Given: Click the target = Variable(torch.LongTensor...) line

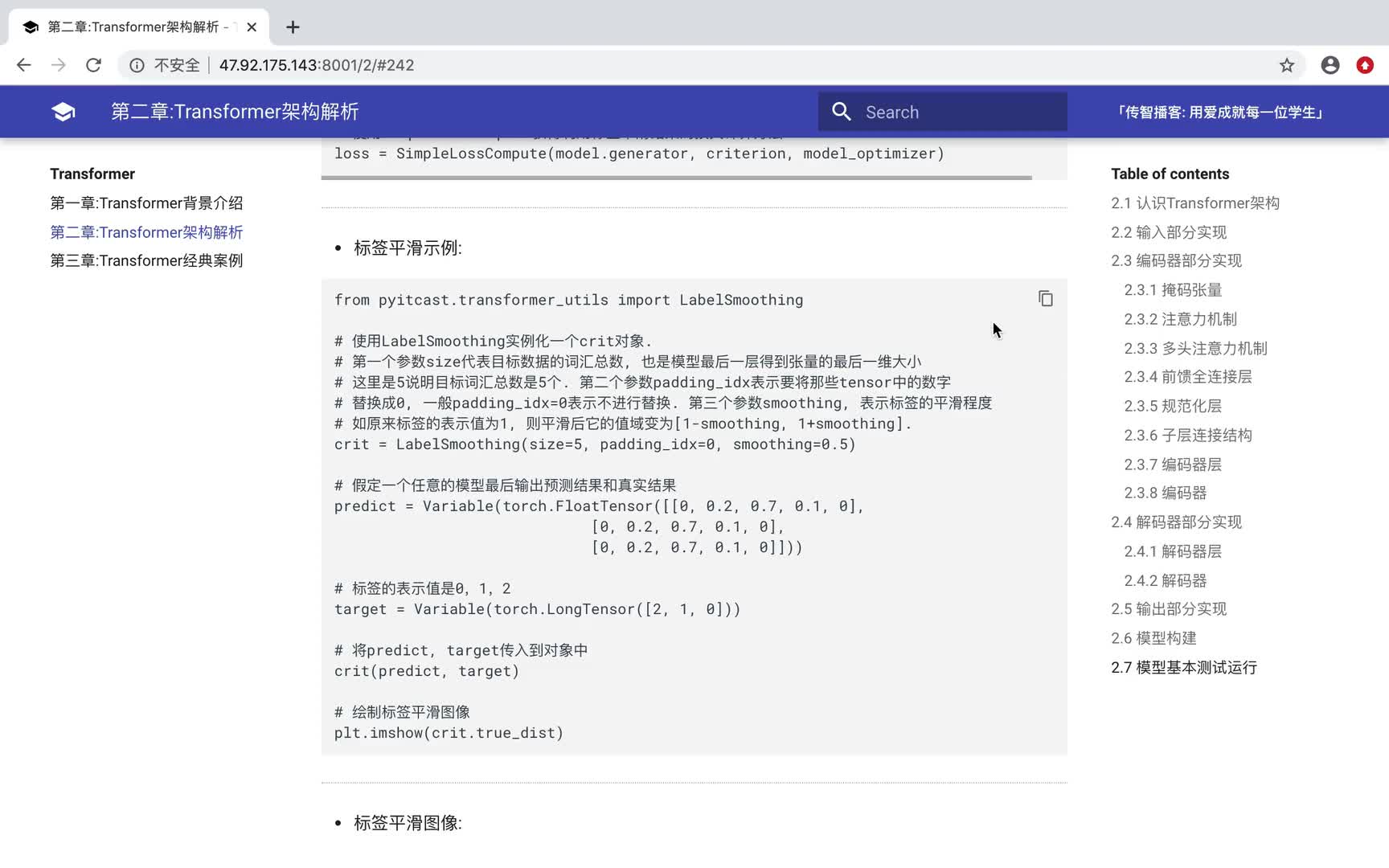Looking at the screenshot, I should pos(537,609).
